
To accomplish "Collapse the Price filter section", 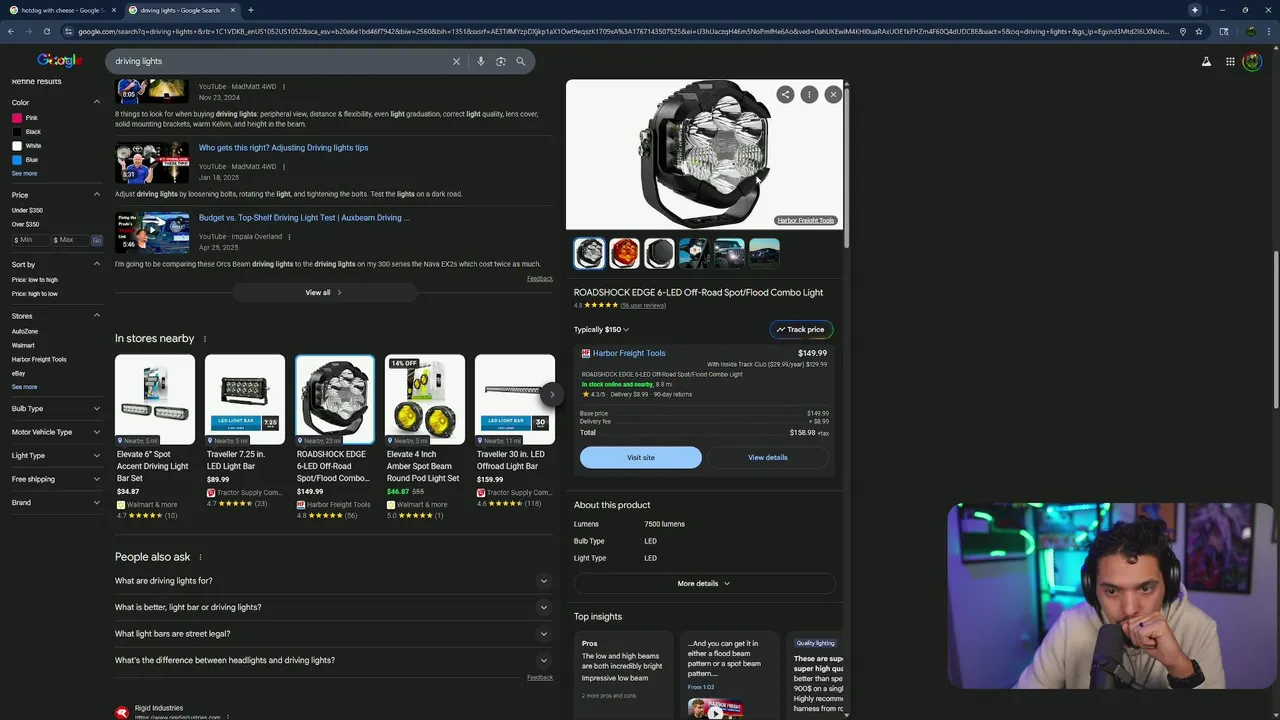I will tap(97, 194).
